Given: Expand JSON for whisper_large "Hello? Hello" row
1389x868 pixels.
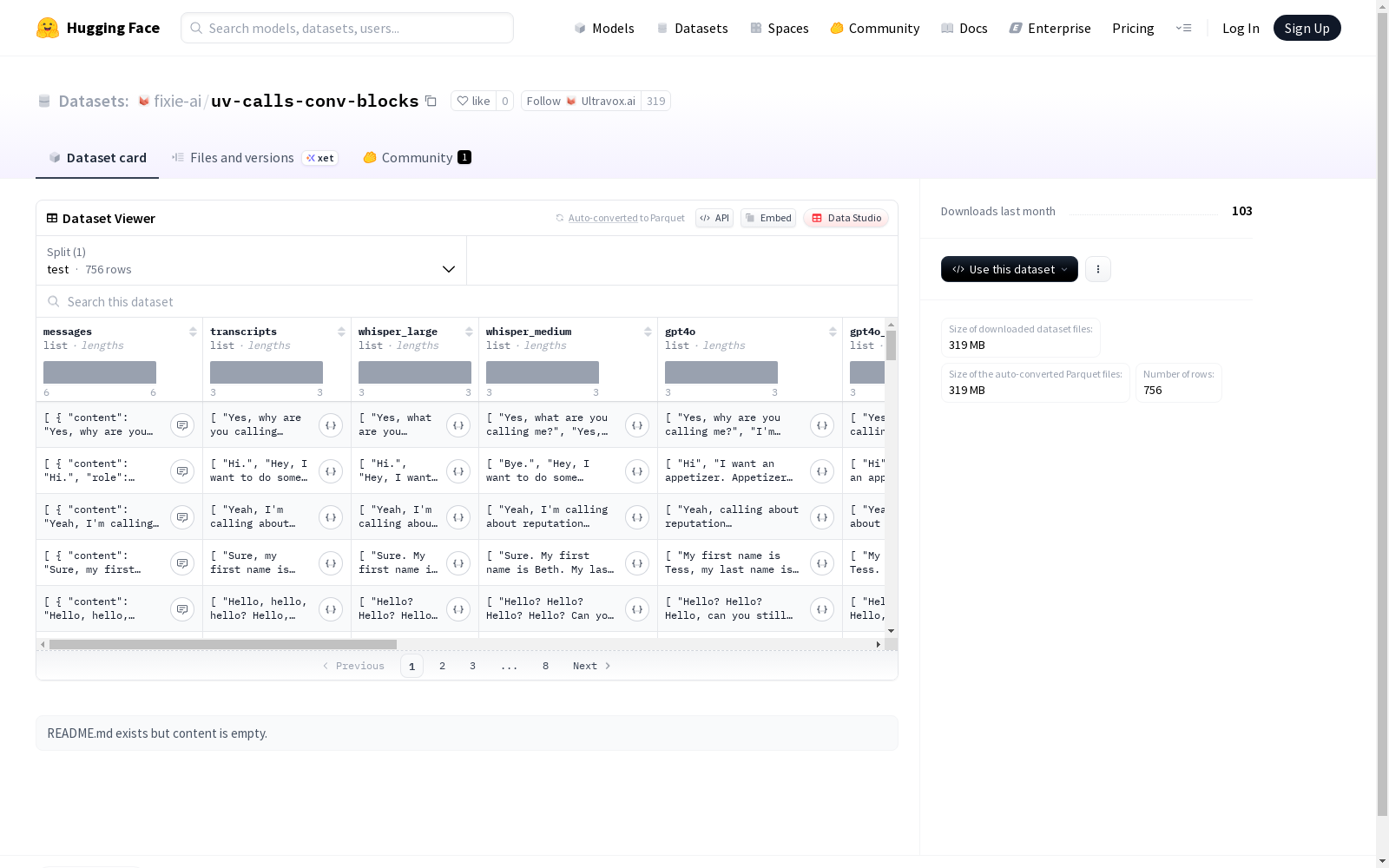Looking at the screenshot, I should click(458, 609).
